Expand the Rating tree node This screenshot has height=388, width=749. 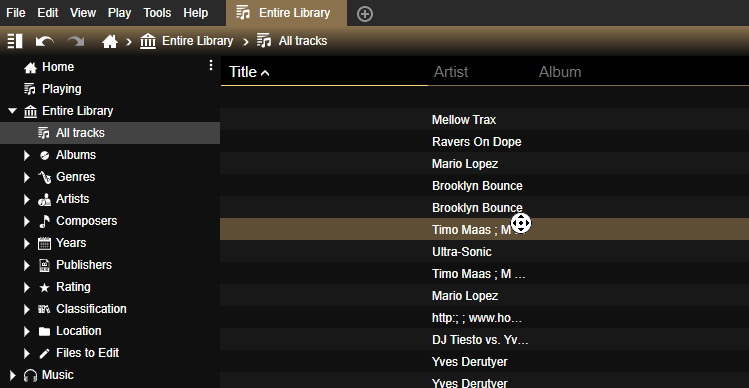tap(27, 287)
